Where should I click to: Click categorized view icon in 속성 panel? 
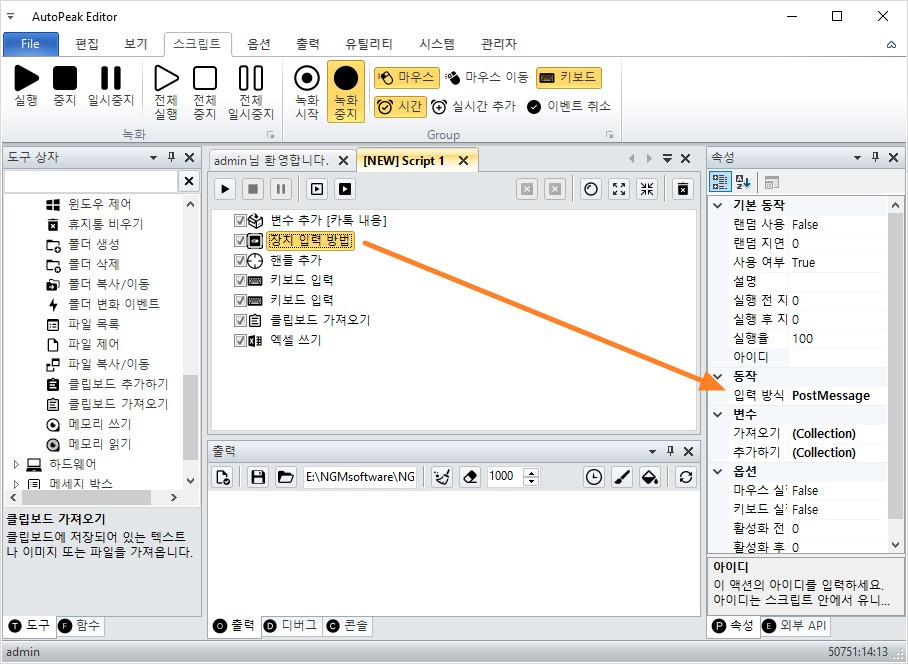(720, 182)
